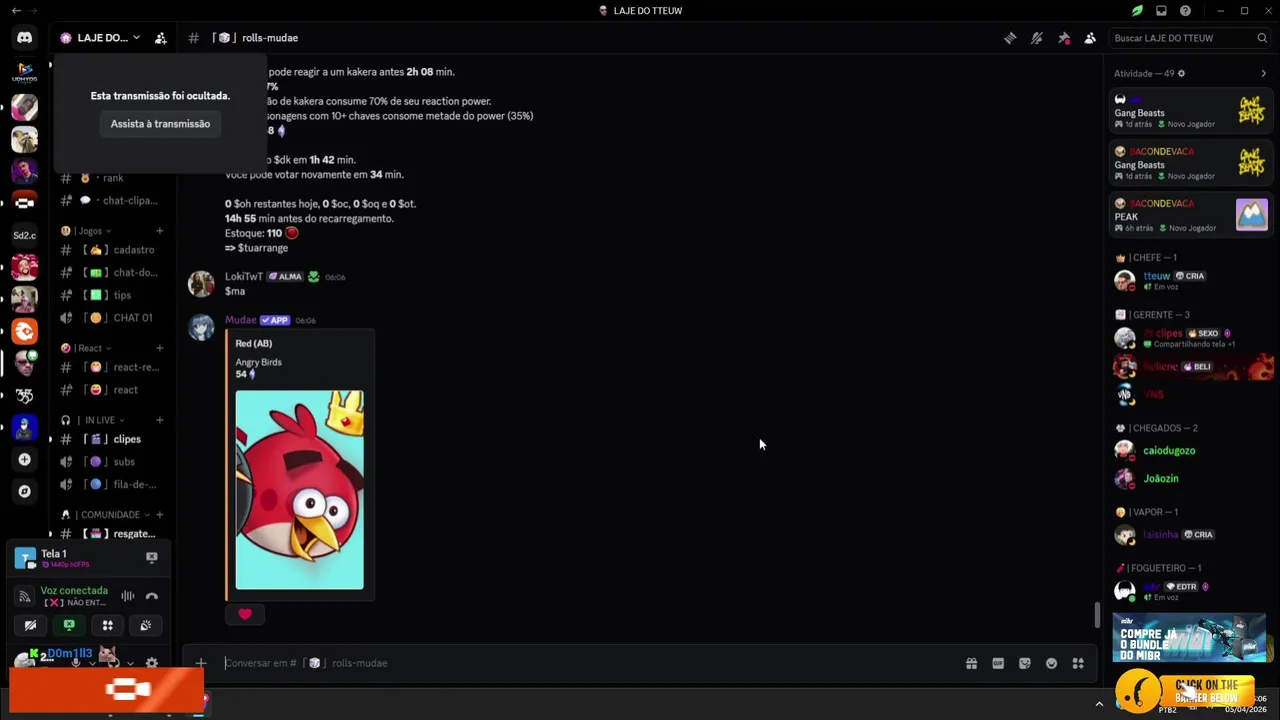
Task: Toggle microphone mute
Action: coord(75,663)
